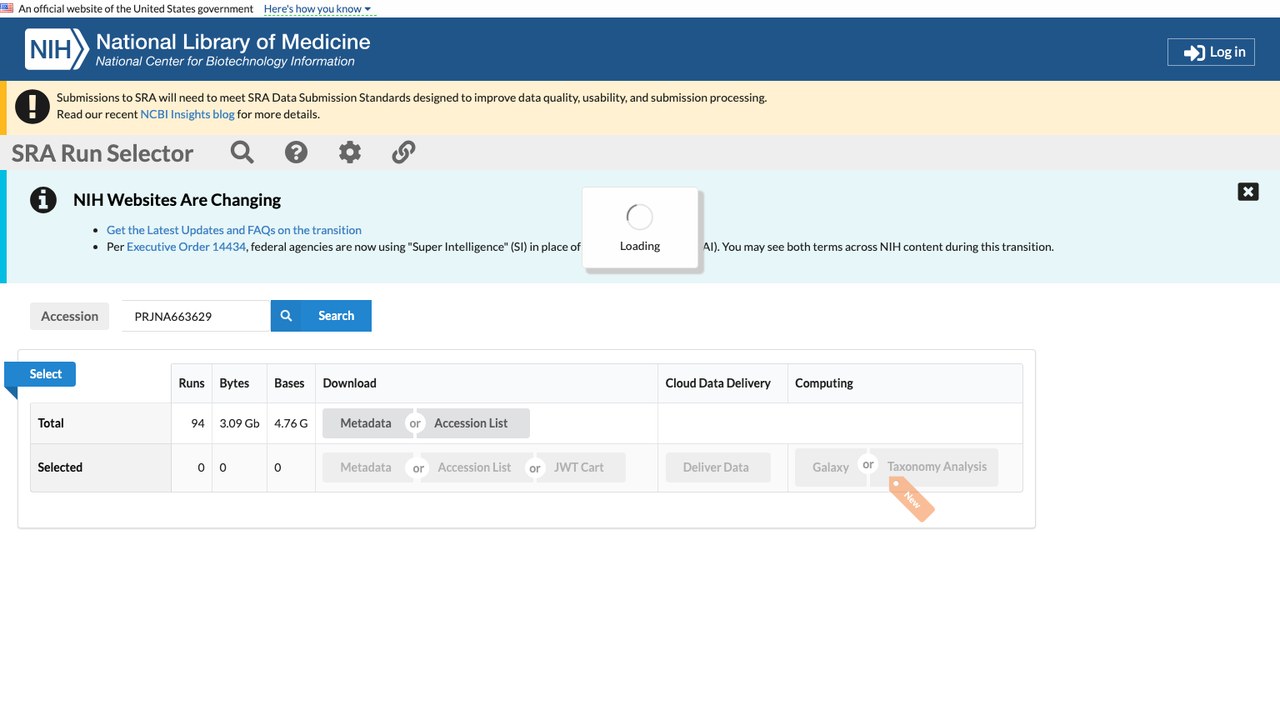The width and height of the screenshot is (1280, 720).
Task: Click the info icon in the NIH banner
Action: 43,200
